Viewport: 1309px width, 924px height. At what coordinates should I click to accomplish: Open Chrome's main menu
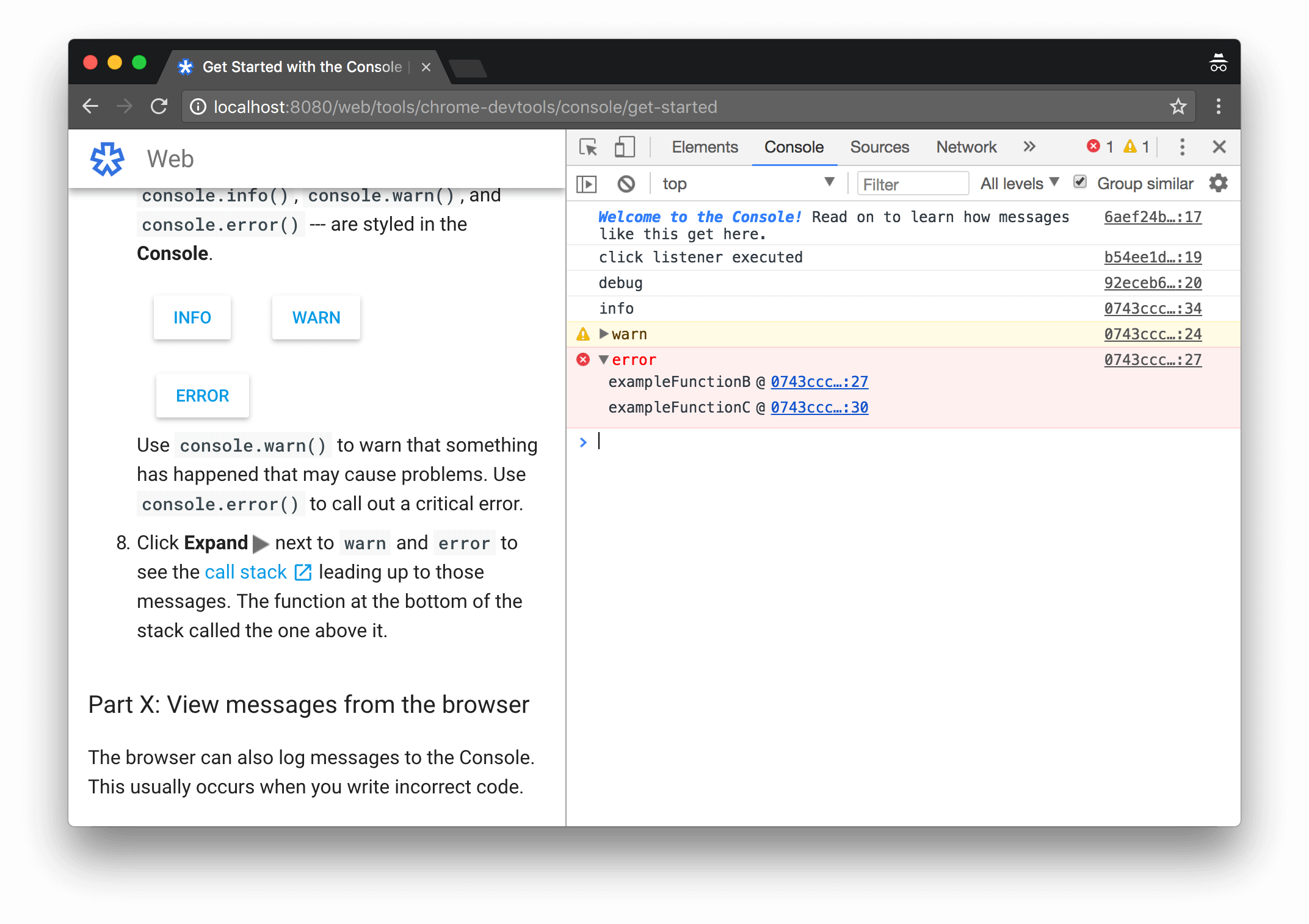pyautogui.click(x=1218, y=106)
